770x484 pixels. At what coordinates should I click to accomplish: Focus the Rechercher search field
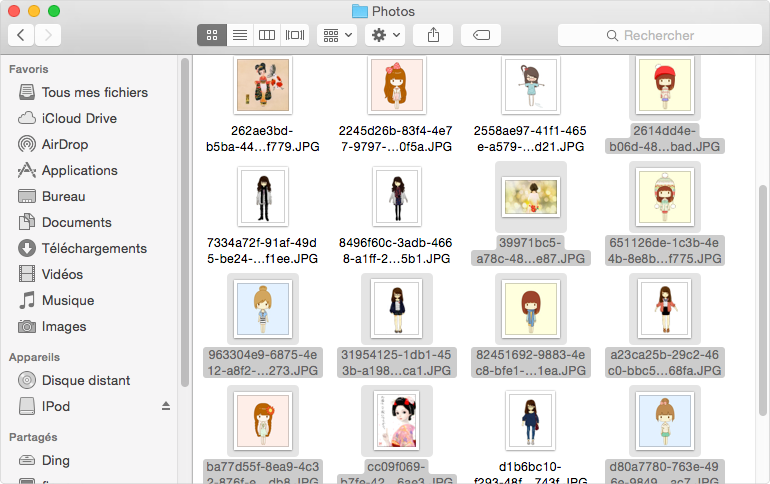tap(660, 35)
